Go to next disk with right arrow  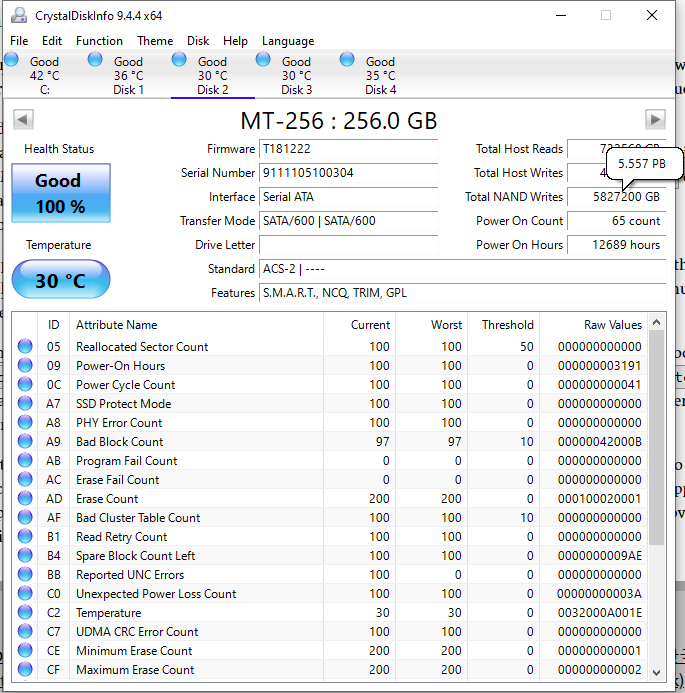pos(655,119)
